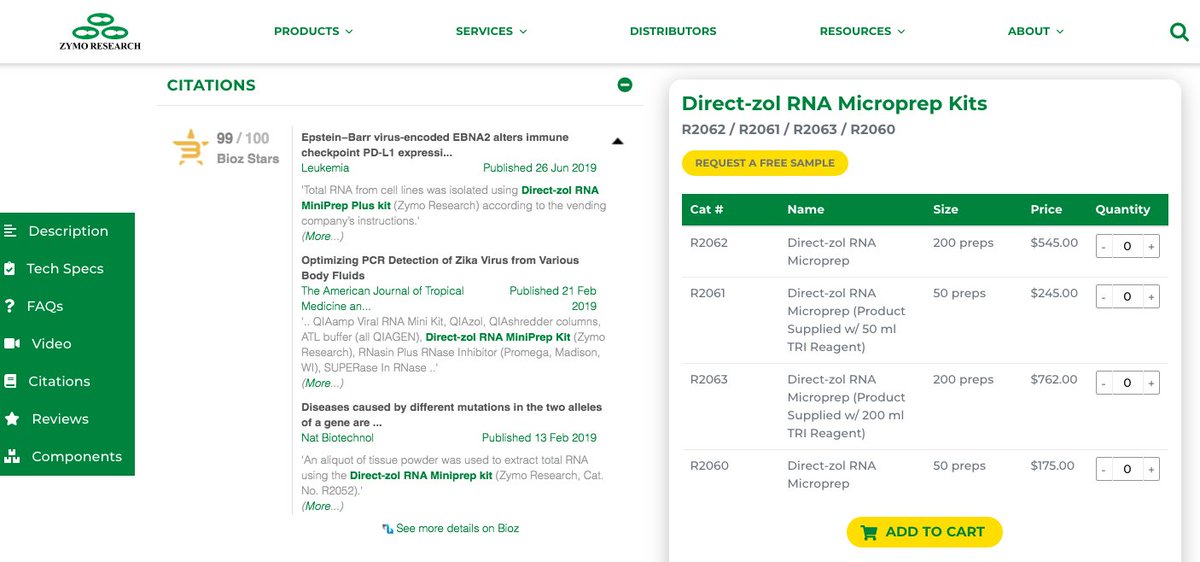Screen dimensions: 1200x562
Task: Open the PRODUCTS dropdown menu
Action: pyautogui.click(x=314, y=31)
